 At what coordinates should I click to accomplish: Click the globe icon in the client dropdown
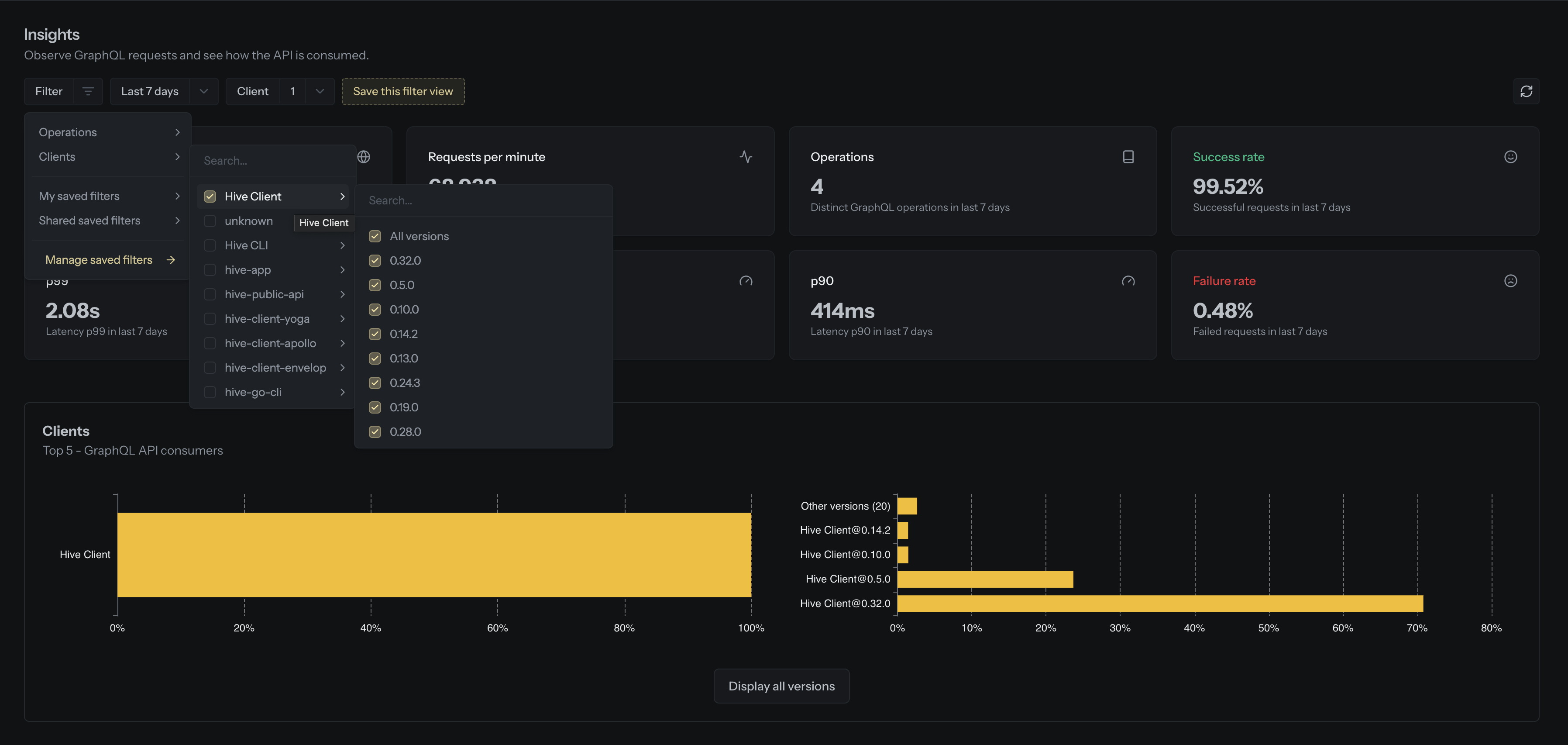tap(364, 156)
